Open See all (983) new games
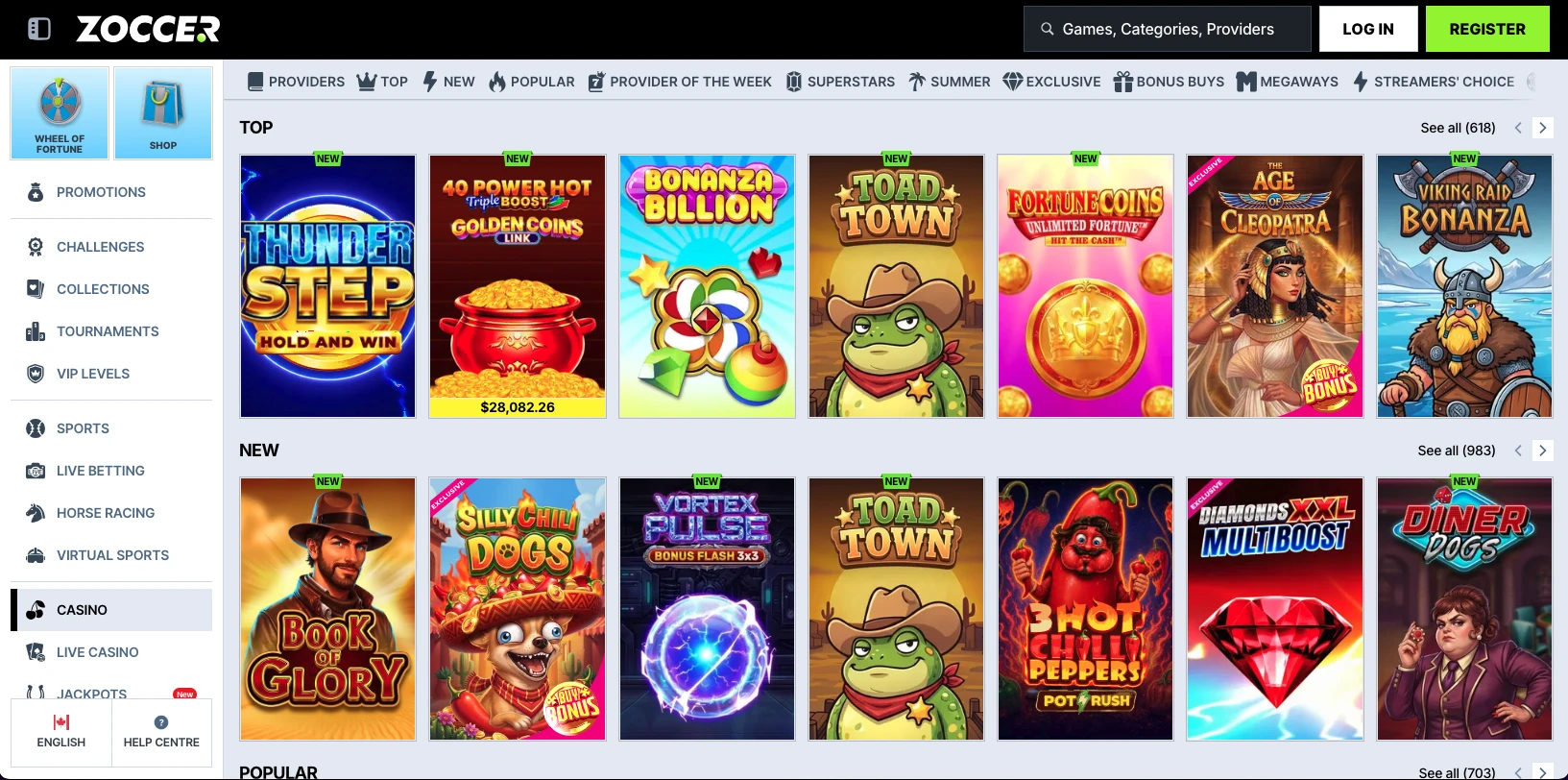 point(1457,451)
